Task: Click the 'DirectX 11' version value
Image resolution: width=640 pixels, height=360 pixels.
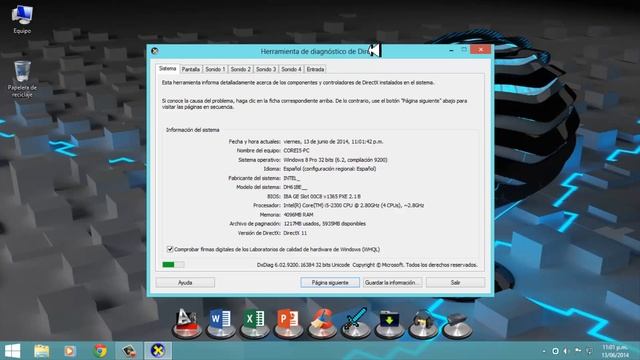Action: pos(295,233)
